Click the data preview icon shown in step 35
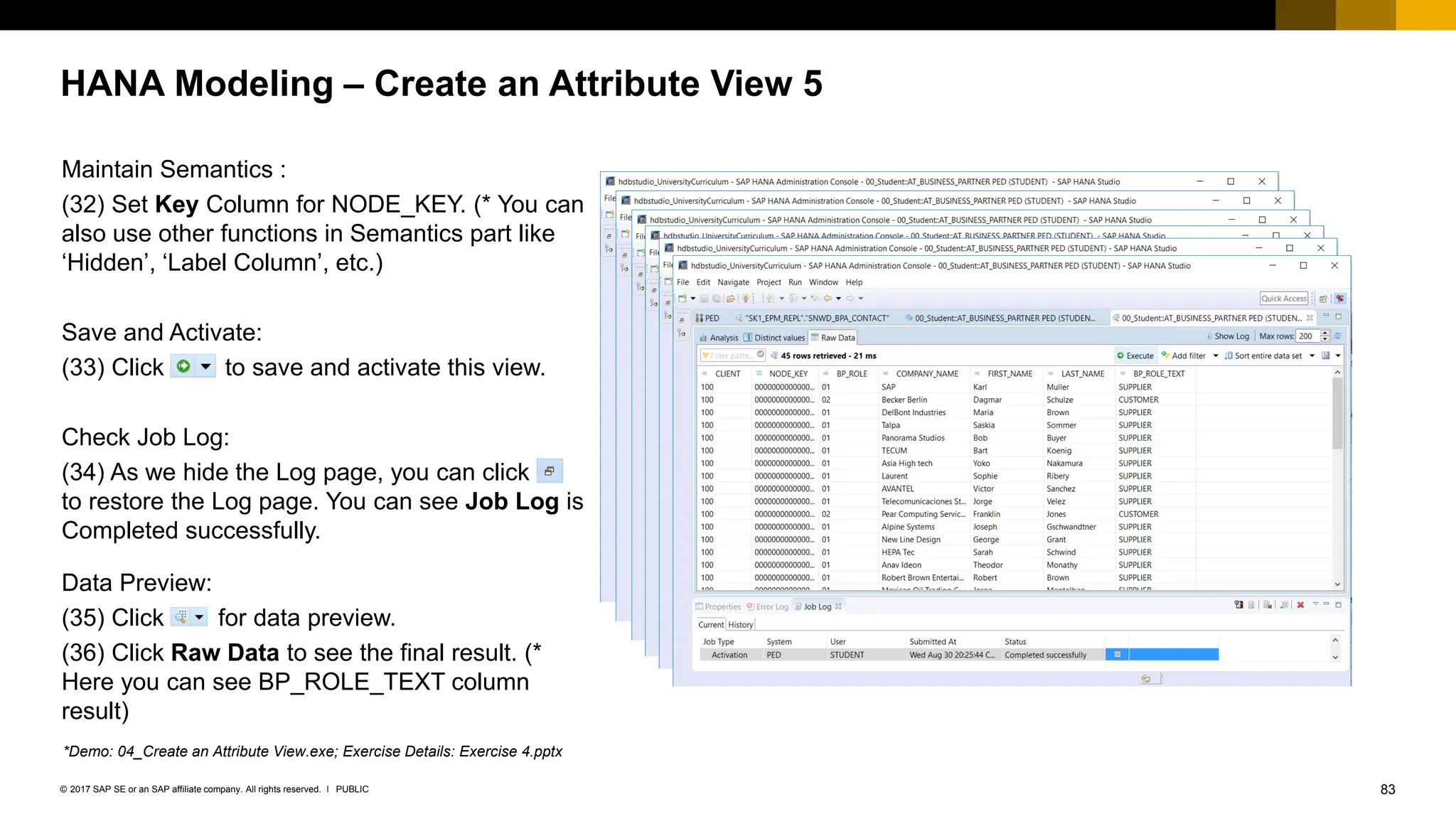Screen dimensions: 1456x819 point(181,616)
